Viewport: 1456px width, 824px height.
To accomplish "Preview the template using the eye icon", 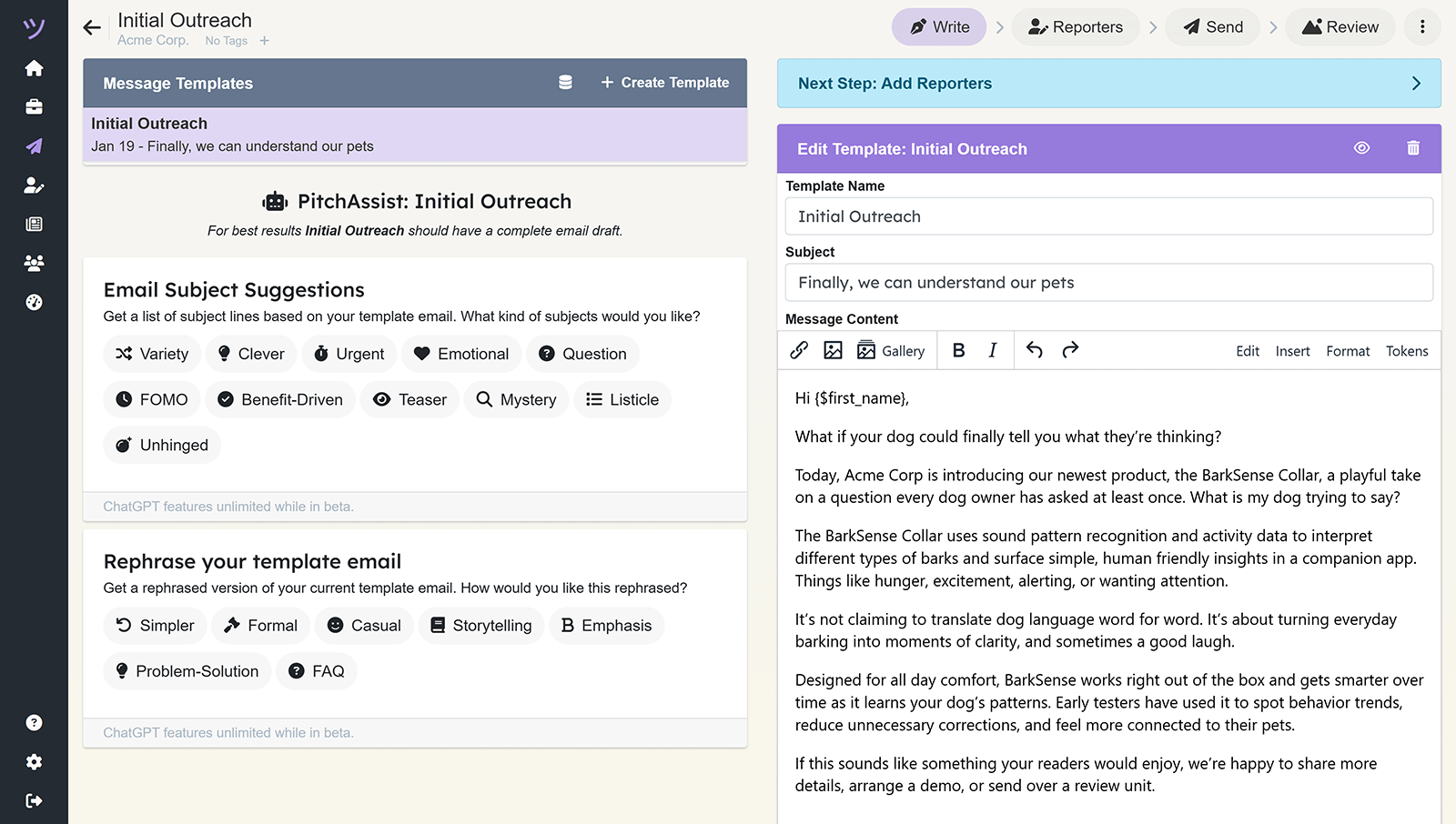I will tap(1362, 148).
